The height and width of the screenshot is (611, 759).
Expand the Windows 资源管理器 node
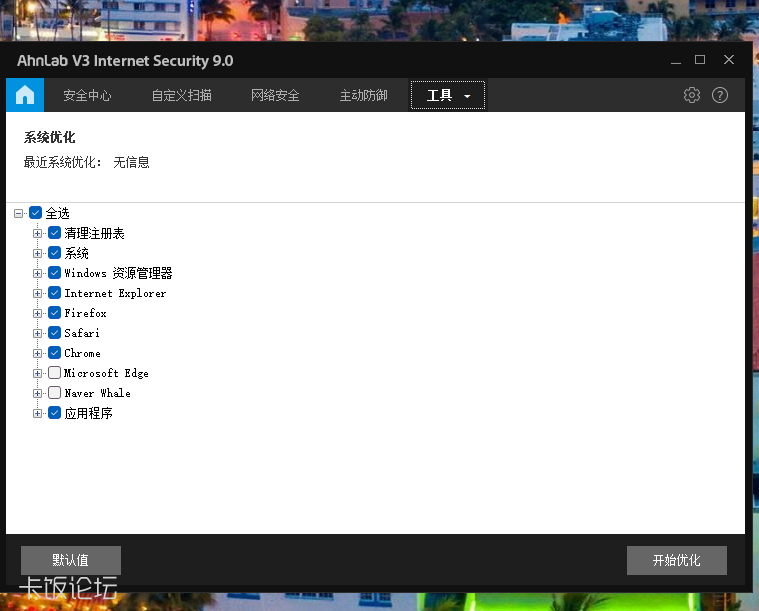37,273
